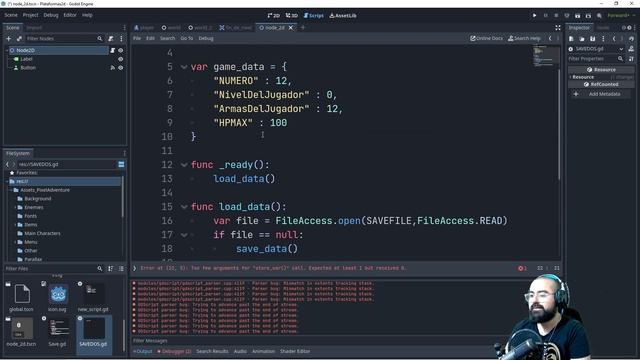Open the Main Characters folder
Image resolution: width=640 pixels, height=360 pixels.
(x=42, y=233)
